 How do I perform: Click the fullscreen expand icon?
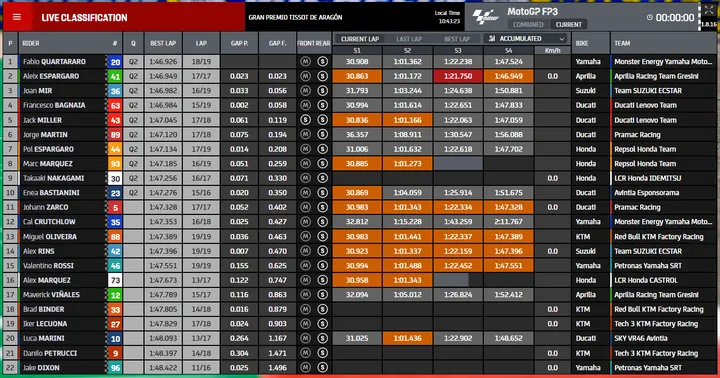point(709,10)
